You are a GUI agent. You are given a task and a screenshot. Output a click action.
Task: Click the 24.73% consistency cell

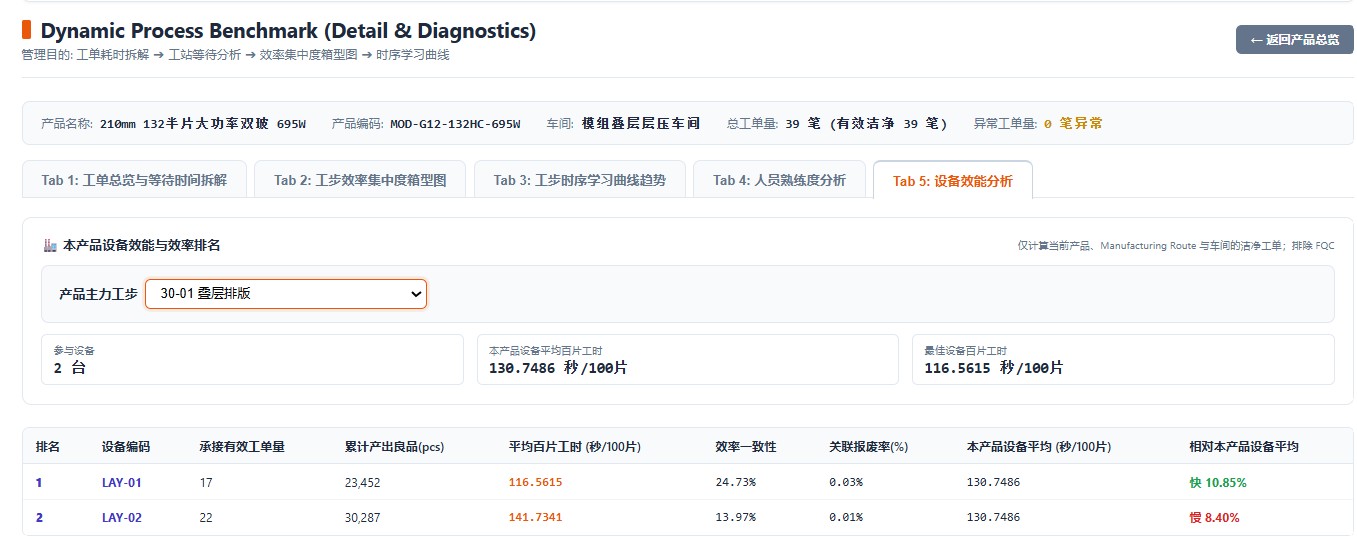pos(736,483)
